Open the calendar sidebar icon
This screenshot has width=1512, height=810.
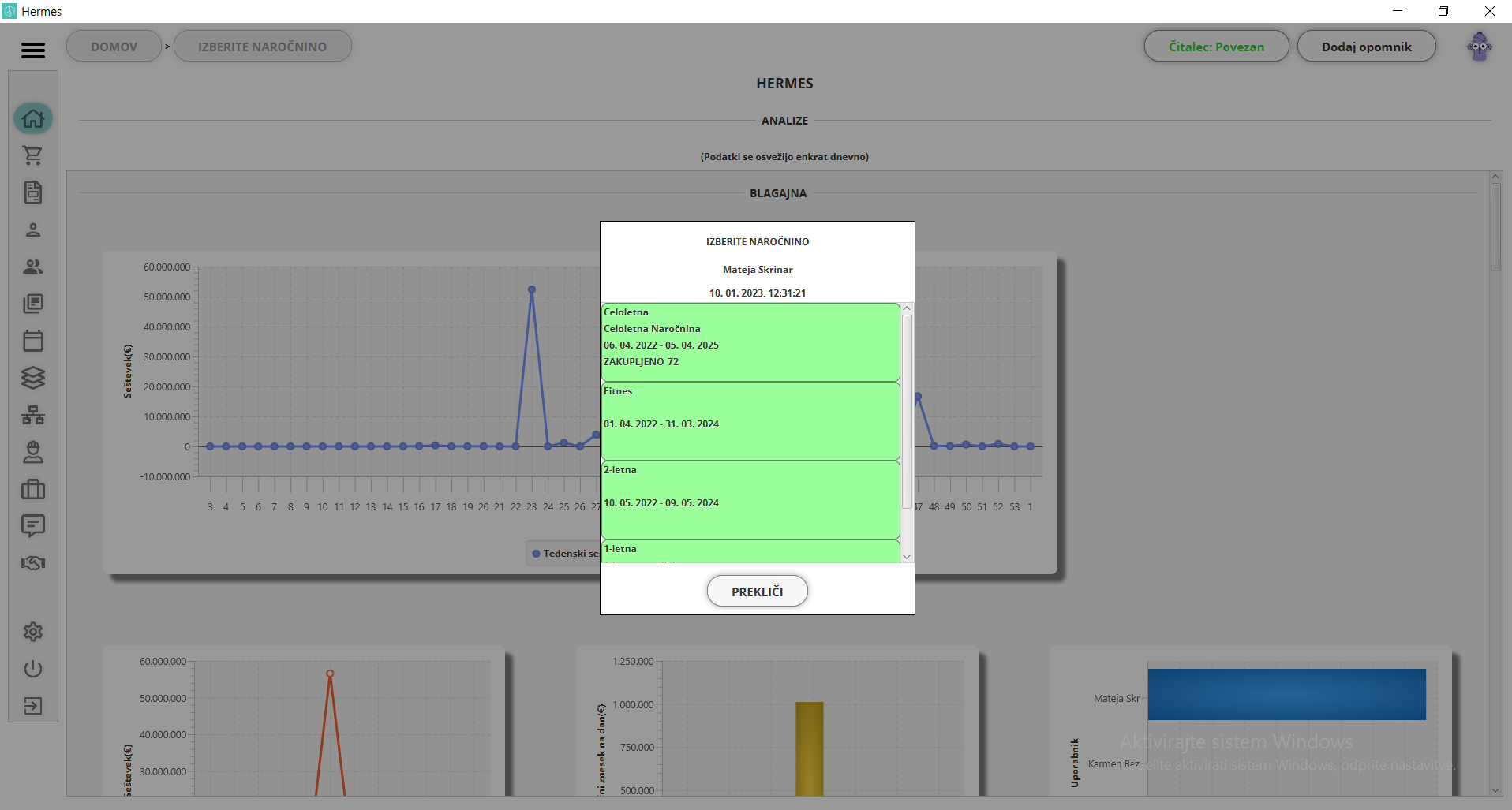(x=33, y=341)
